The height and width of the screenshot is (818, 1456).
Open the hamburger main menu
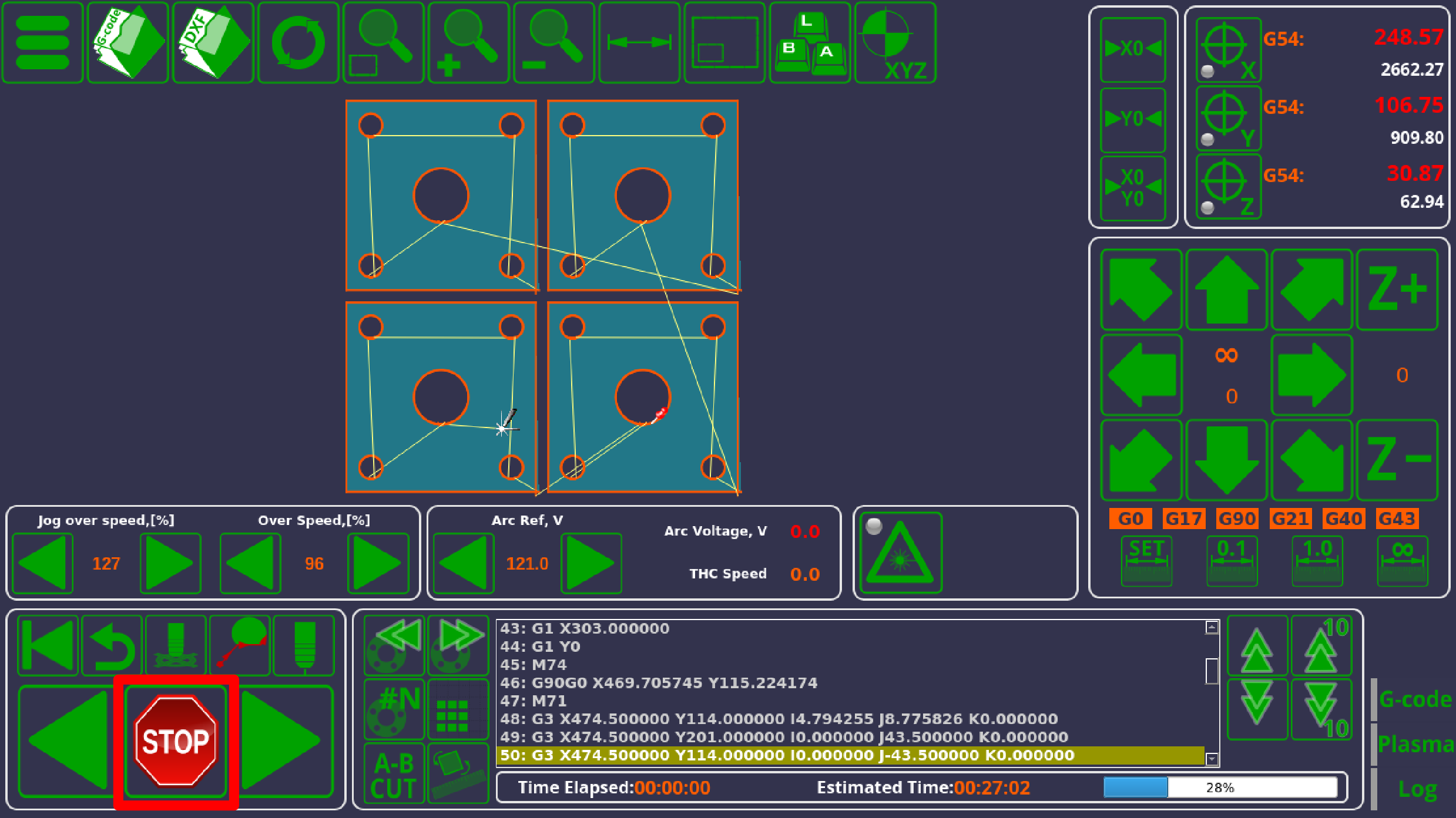[42, 43]
